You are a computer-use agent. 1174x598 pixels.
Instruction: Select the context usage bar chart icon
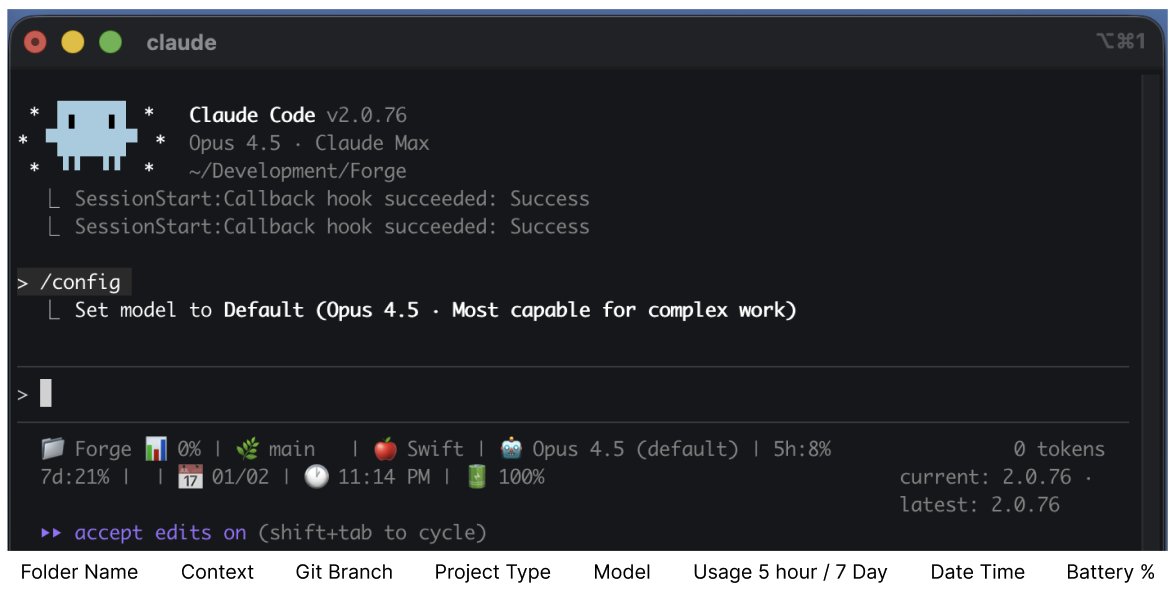click(154, 448)
